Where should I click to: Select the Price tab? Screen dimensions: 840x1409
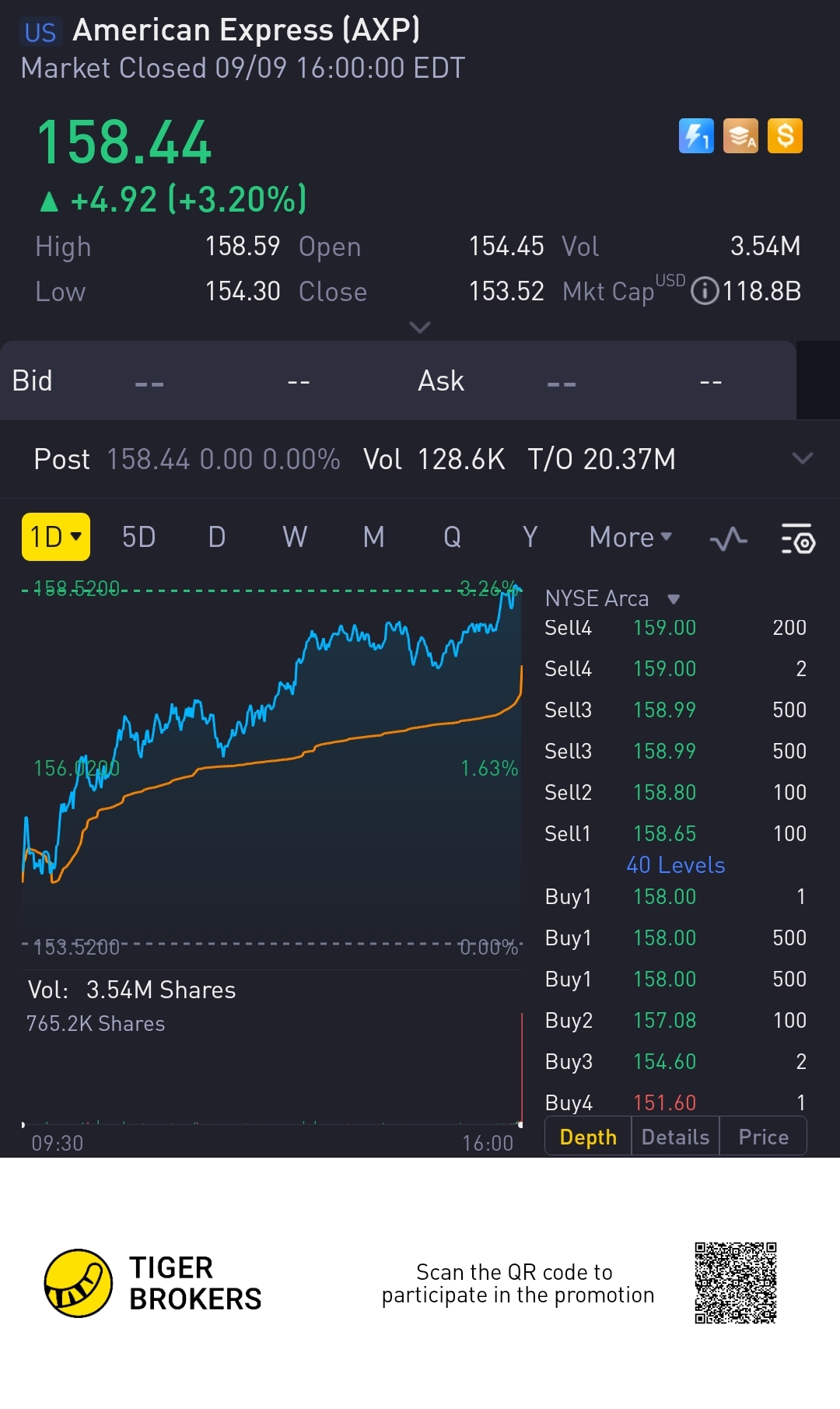(763, 1137)
